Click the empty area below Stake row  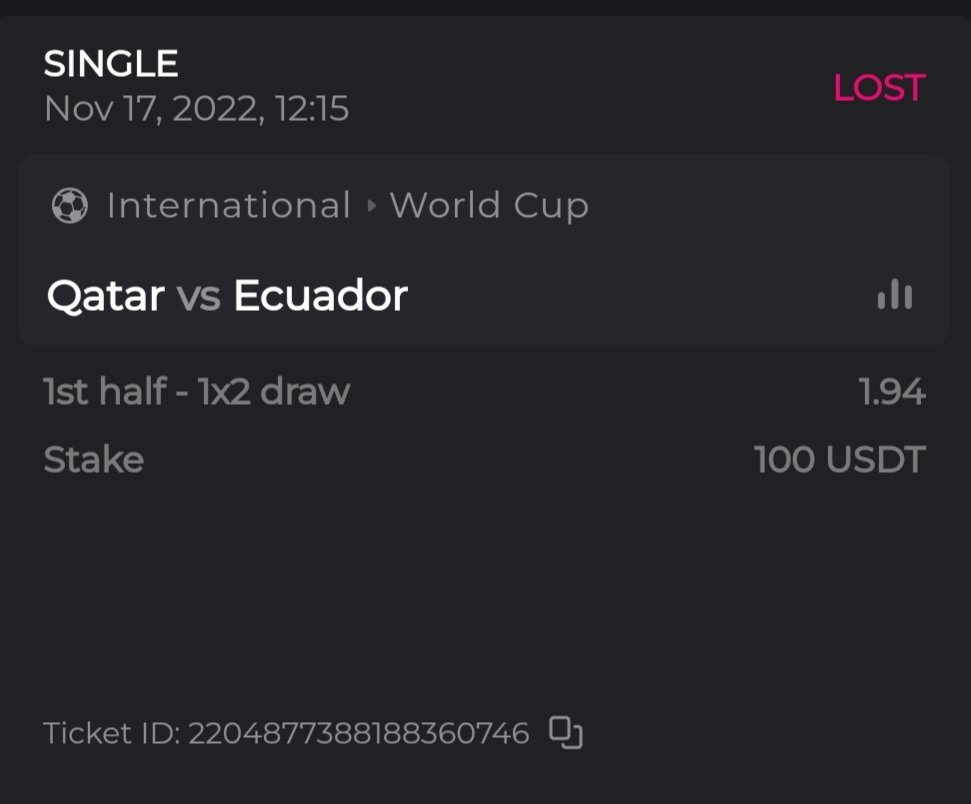coord(485,590)
